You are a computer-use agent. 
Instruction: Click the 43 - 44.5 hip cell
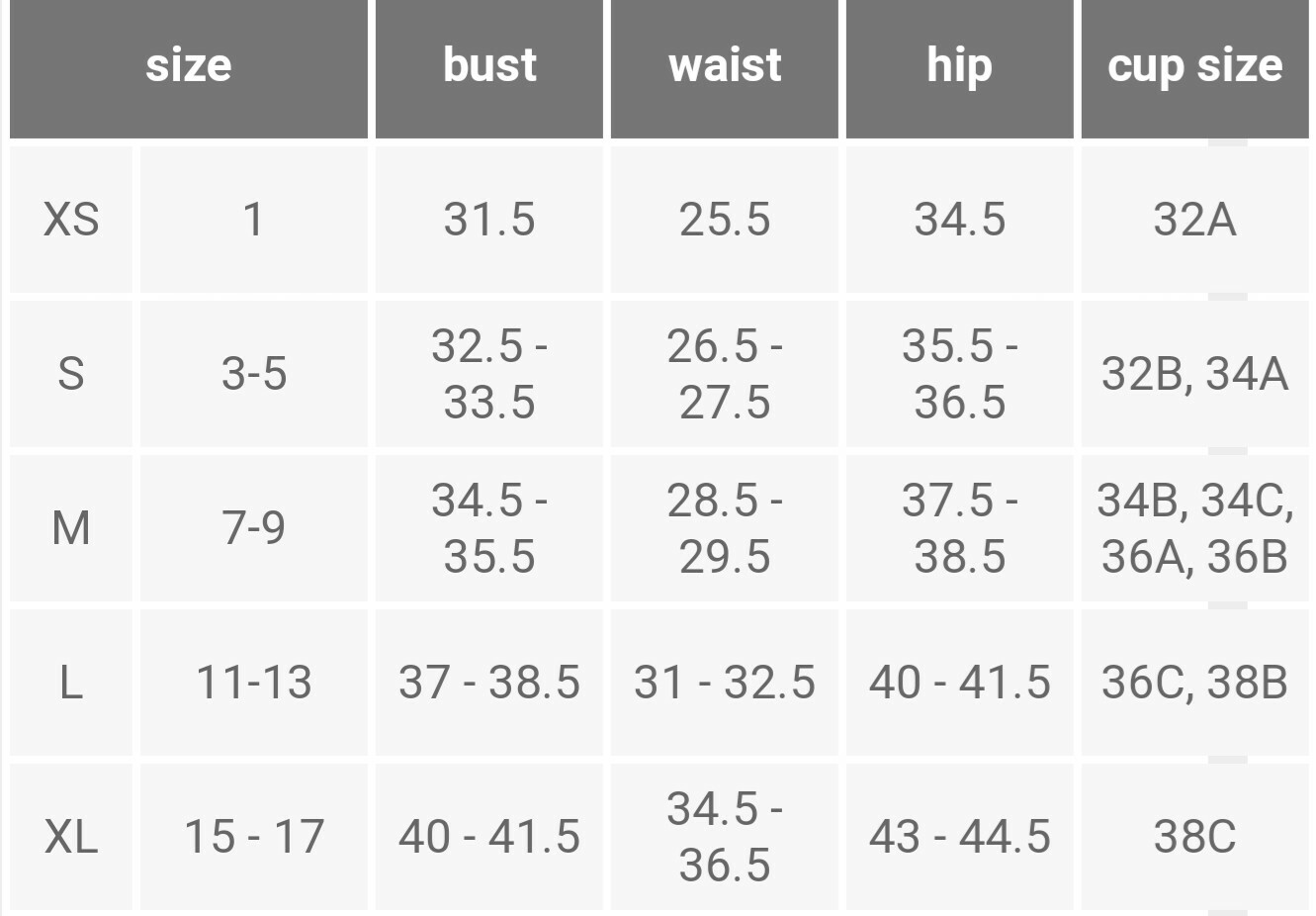point(960,836)
